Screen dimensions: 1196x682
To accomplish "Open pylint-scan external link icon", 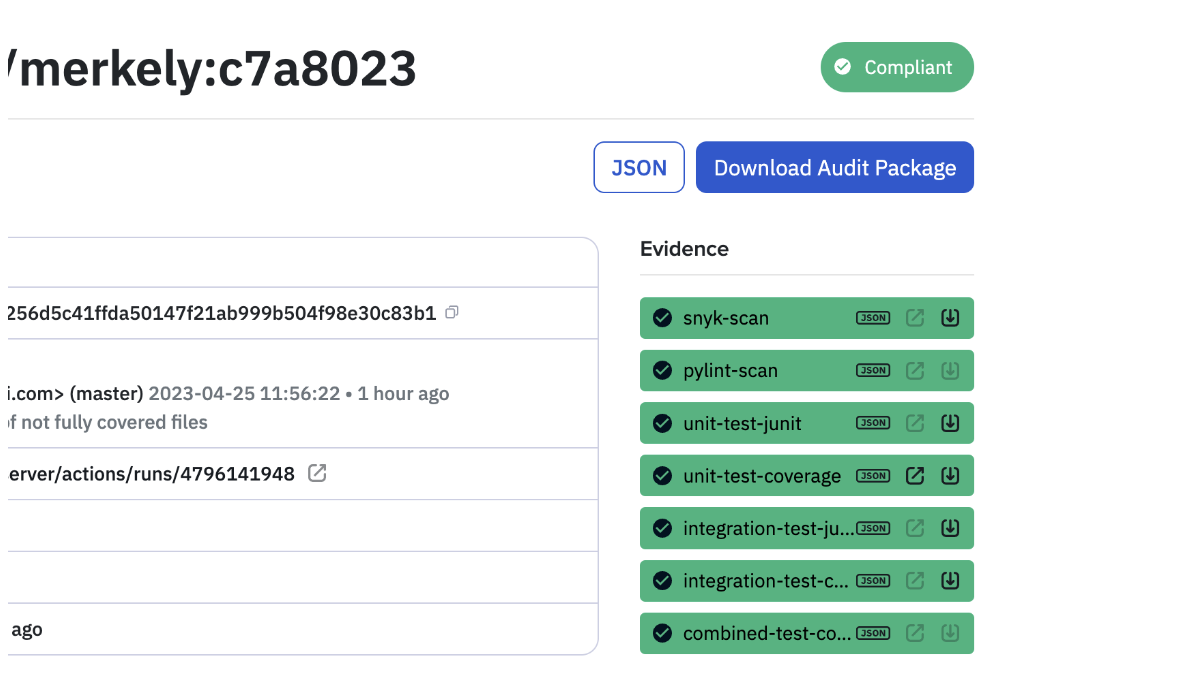I will click(x=915, y=371).
